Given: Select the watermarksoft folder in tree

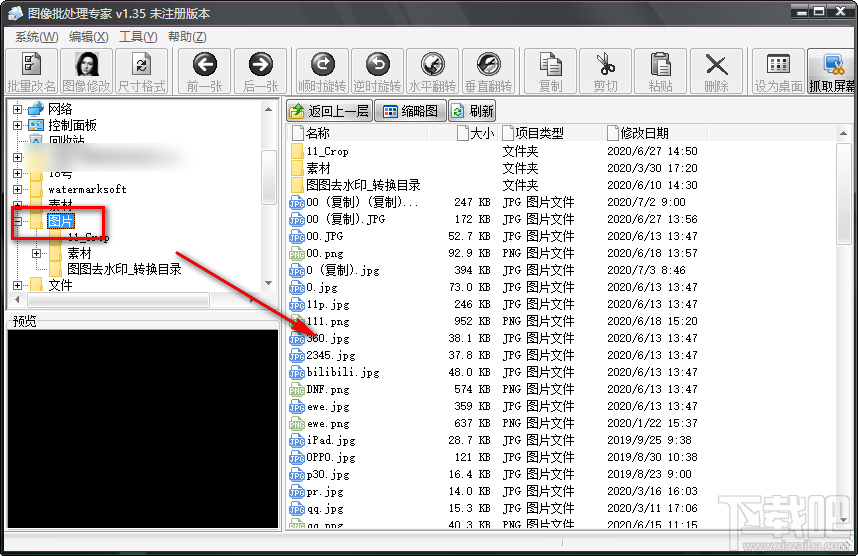Looking at the screenshot, I should (x=88, y=189).
